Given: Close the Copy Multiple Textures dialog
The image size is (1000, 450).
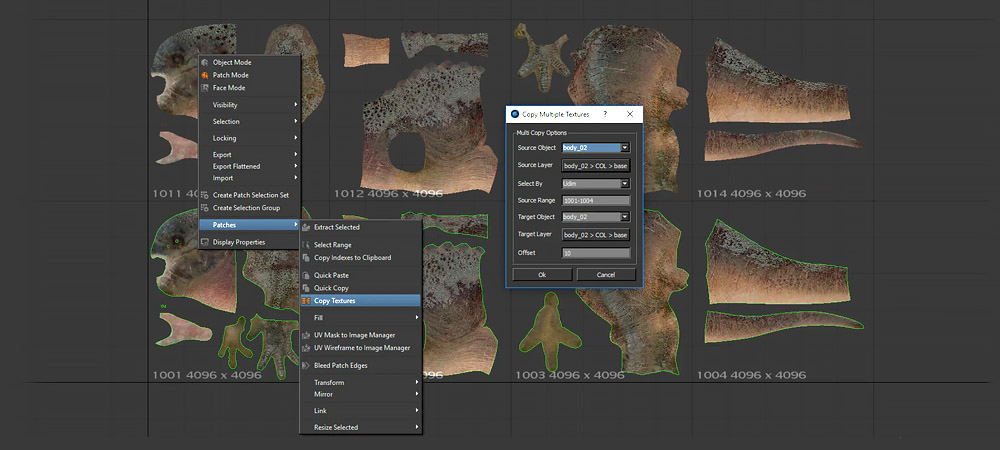Looking at the screenshot, I should coord(629,114).
